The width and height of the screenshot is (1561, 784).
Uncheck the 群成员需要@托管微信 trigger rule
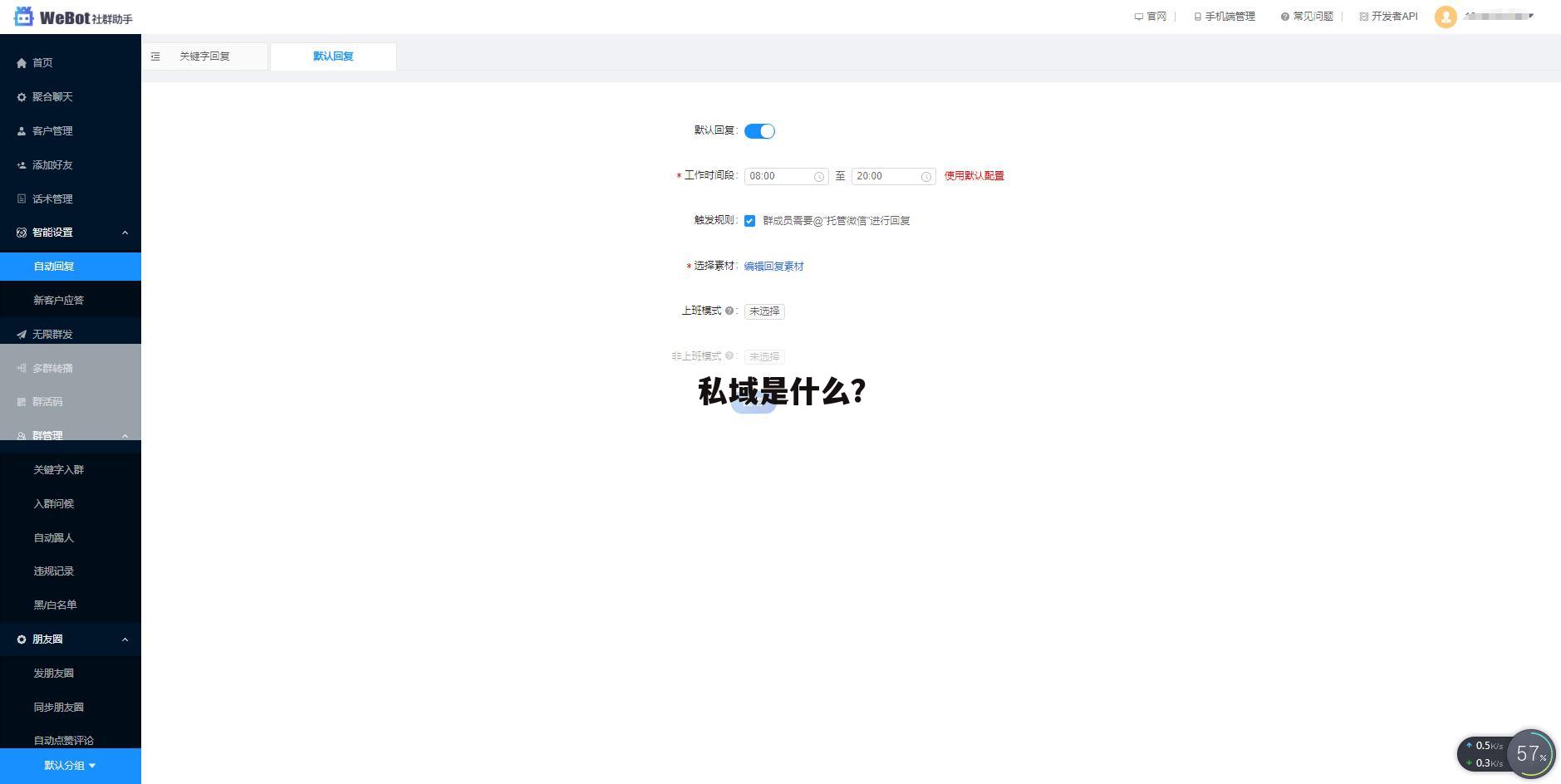749,220
